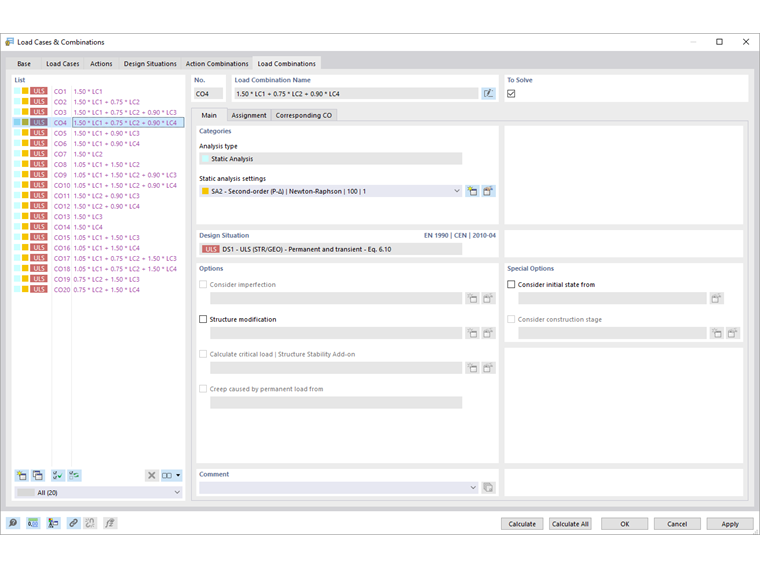Screen dimensions: 760x569
Task: Click the Calculate All button
Action: (x=570, y=524)
